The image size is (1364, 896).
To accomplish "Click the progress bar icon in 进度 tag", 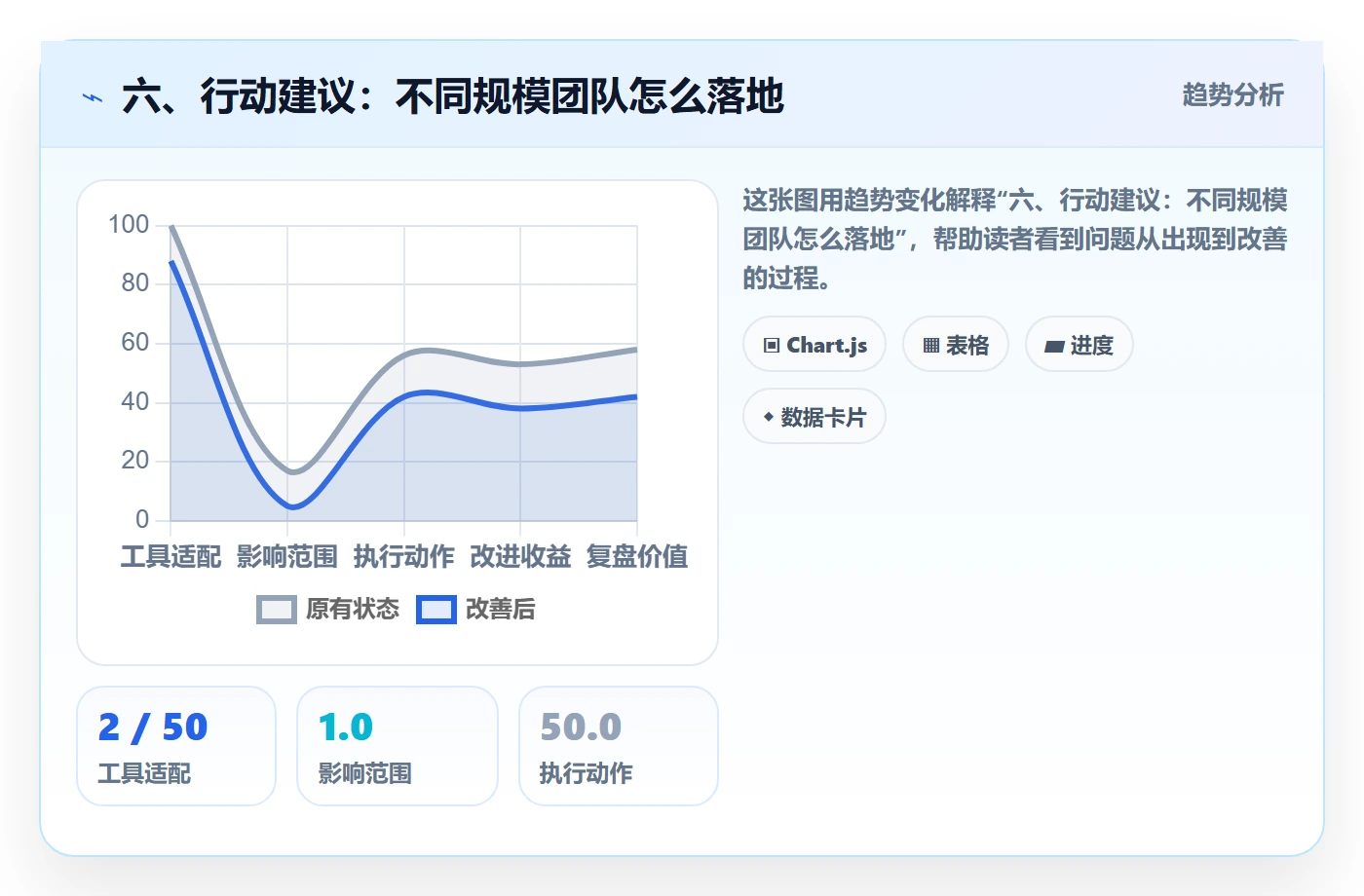I will pyautogui.click(x=1054, y=346).
